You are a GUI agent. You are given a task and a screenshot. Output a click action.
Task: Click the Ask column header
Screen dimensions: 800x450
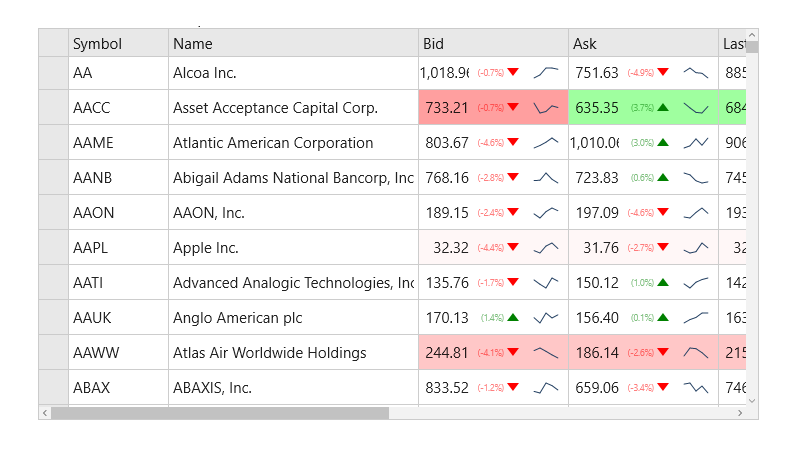click(x=643, y=43)
